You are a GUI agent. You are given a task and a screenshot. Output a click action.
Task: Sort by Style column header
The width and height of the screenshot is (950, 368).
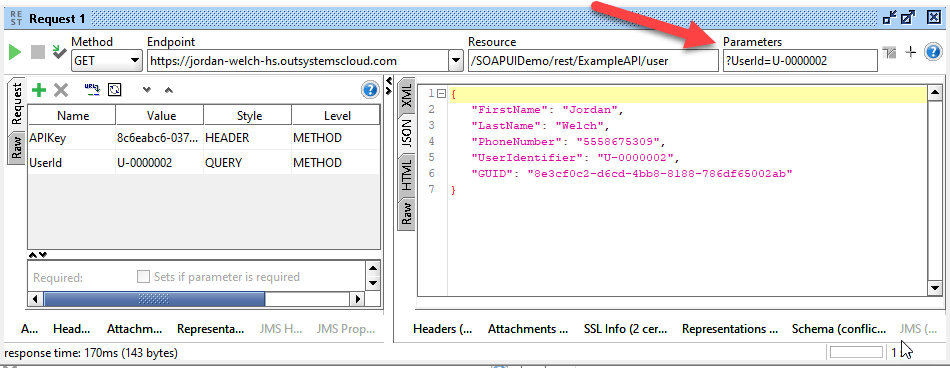coord(248,116)
